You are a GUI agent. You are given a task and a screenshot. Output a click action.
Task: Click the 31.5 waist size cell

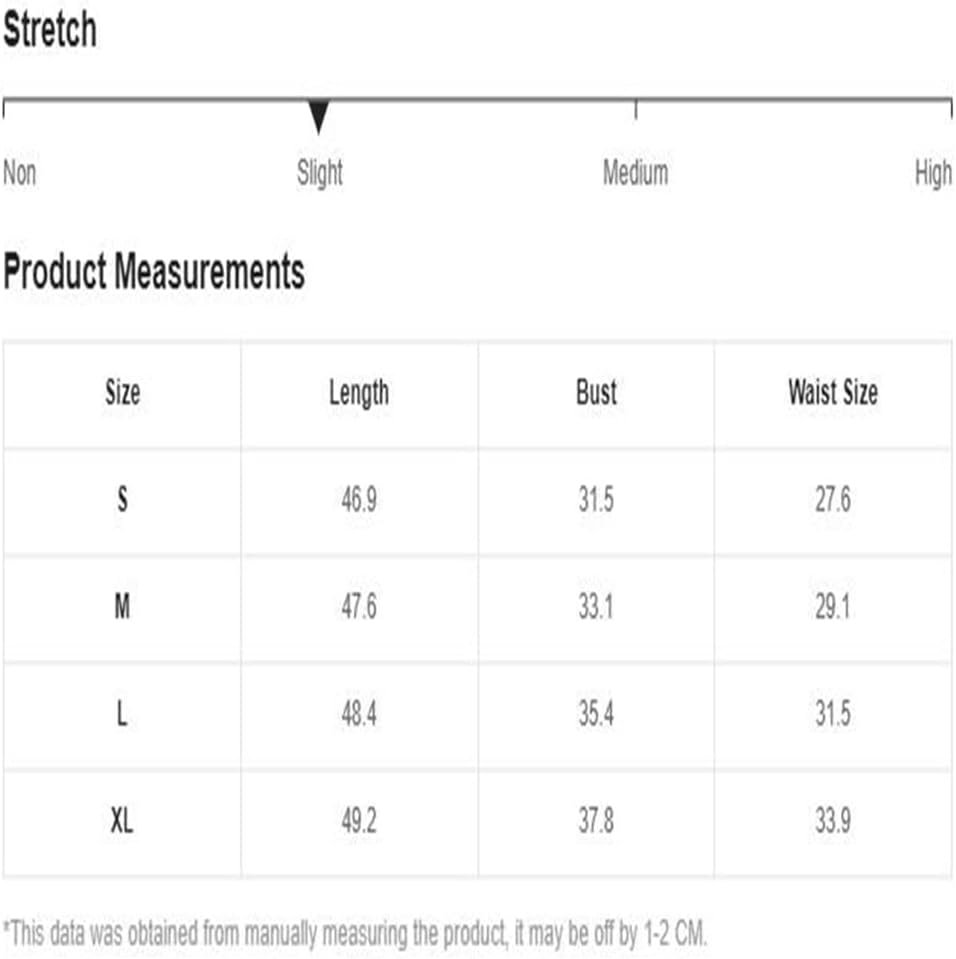(833, 714)
